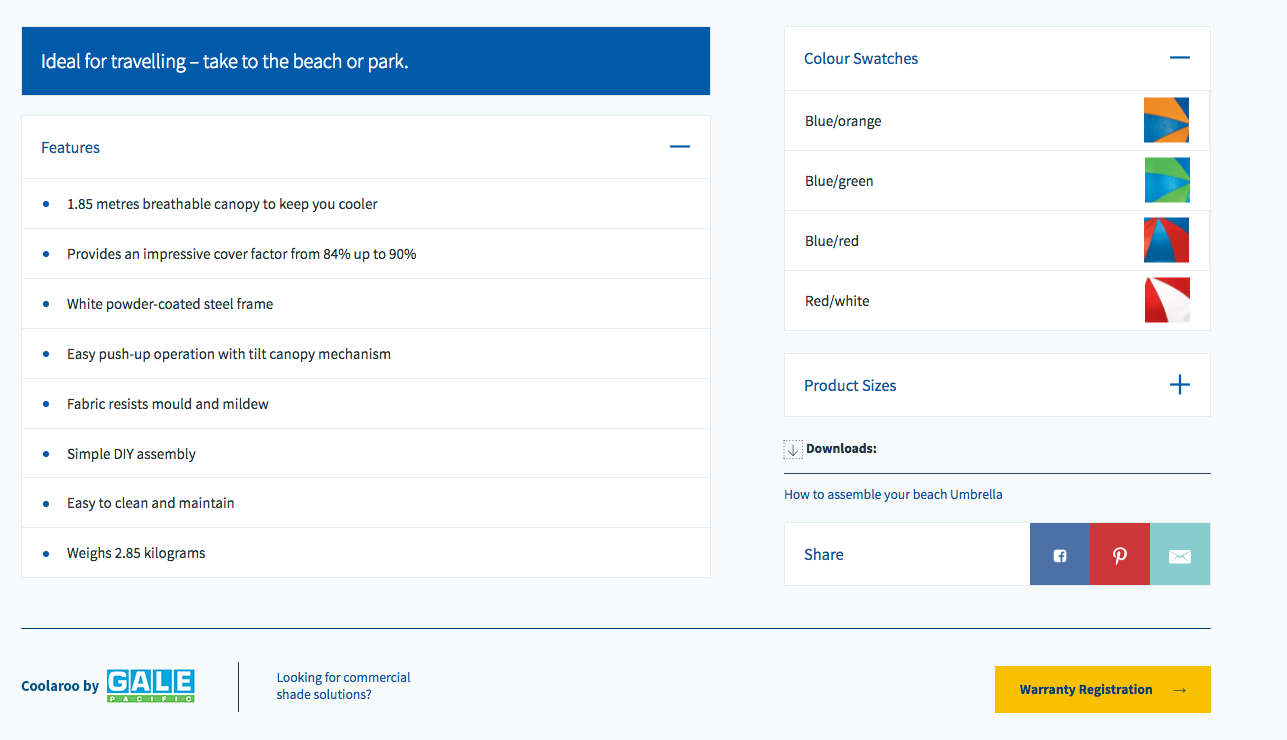This screenshot has height=740, width=1287.
Task: Click 'Easy push-up operation' feature
Action: click(x=229, y=354)
